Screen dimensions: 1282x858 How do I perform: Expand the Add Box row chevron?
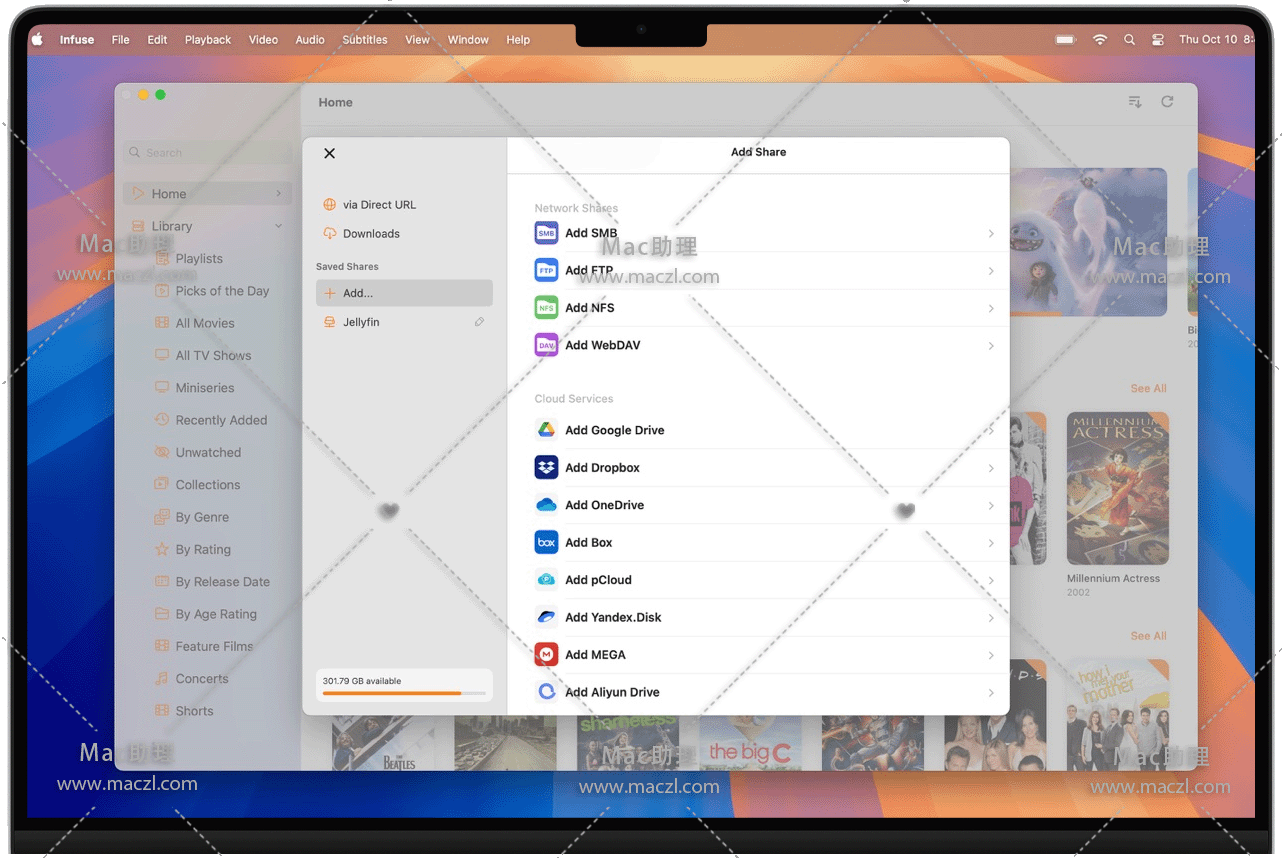pyautogui.click(x=991, y=543)
